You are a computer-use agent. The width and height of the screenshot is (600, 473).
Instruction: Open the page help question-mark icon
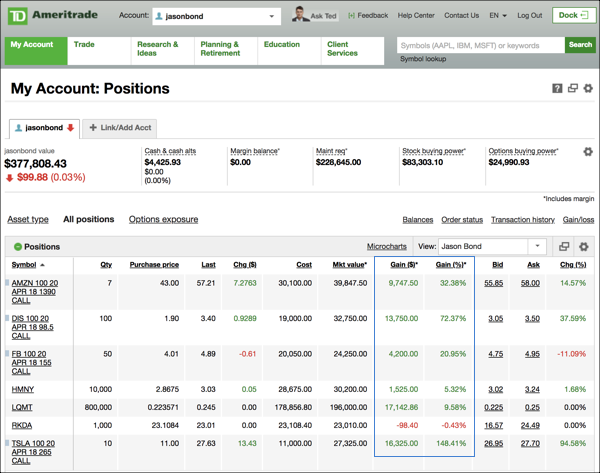558,89
